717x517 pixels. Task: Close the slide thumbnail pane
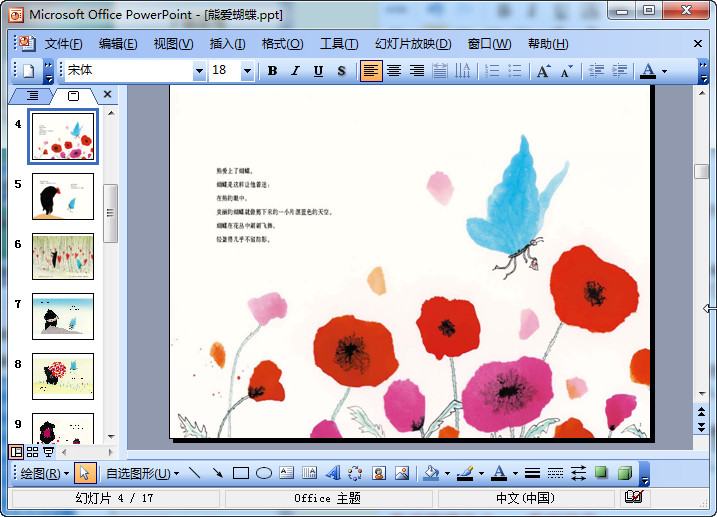click(x=107, y=94)
